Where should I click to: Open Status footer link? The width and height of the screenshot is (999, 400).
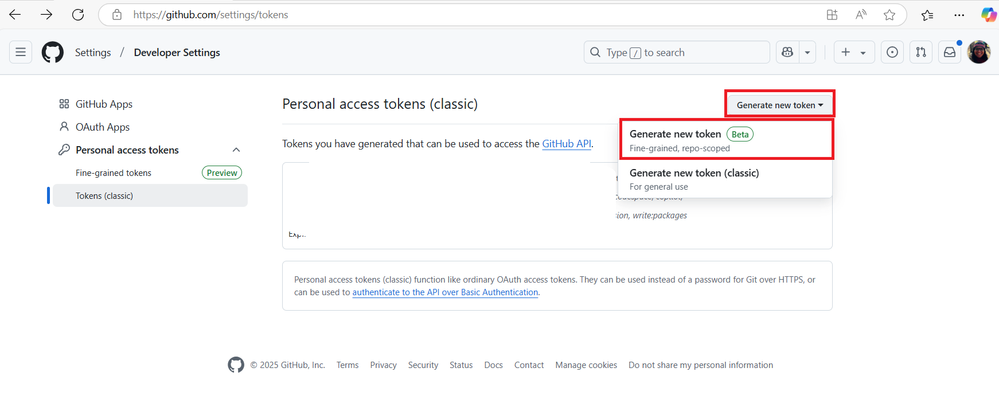461,365
